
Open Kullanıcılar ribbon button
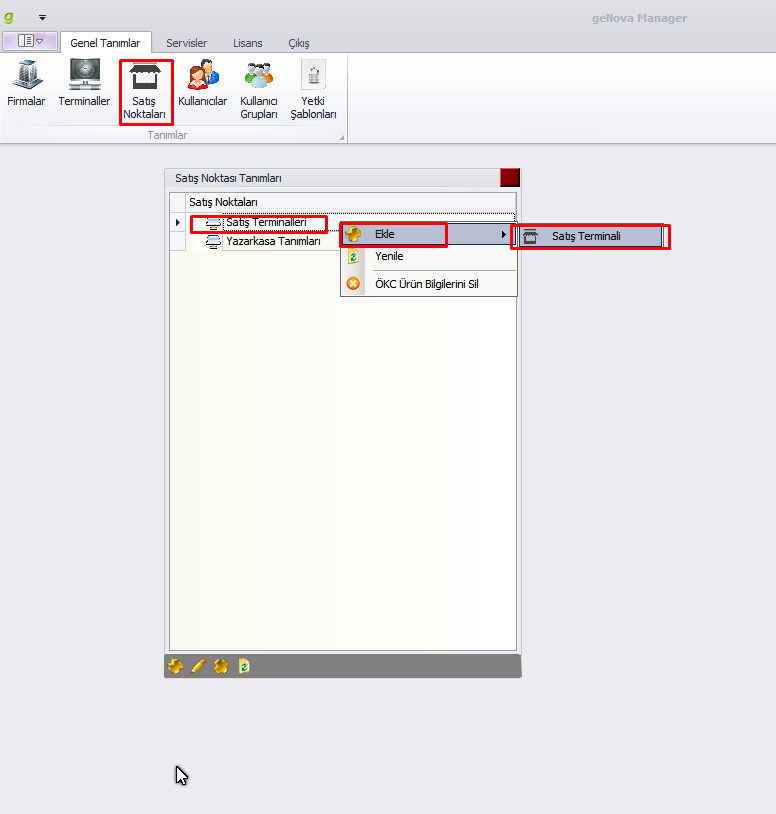(x=202, y=84)
